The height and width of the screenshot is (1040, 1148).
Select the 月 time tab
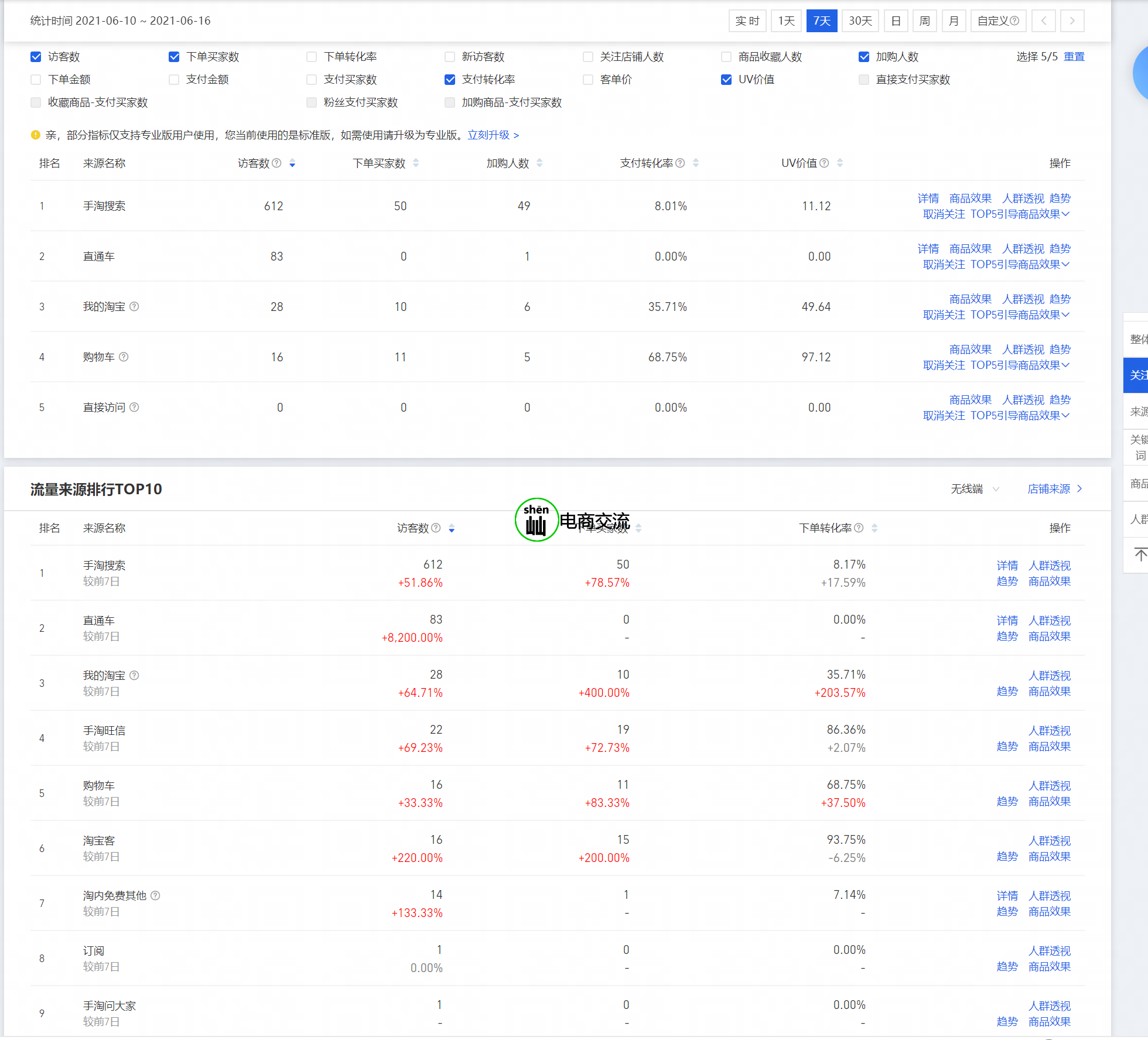(954, 21)
